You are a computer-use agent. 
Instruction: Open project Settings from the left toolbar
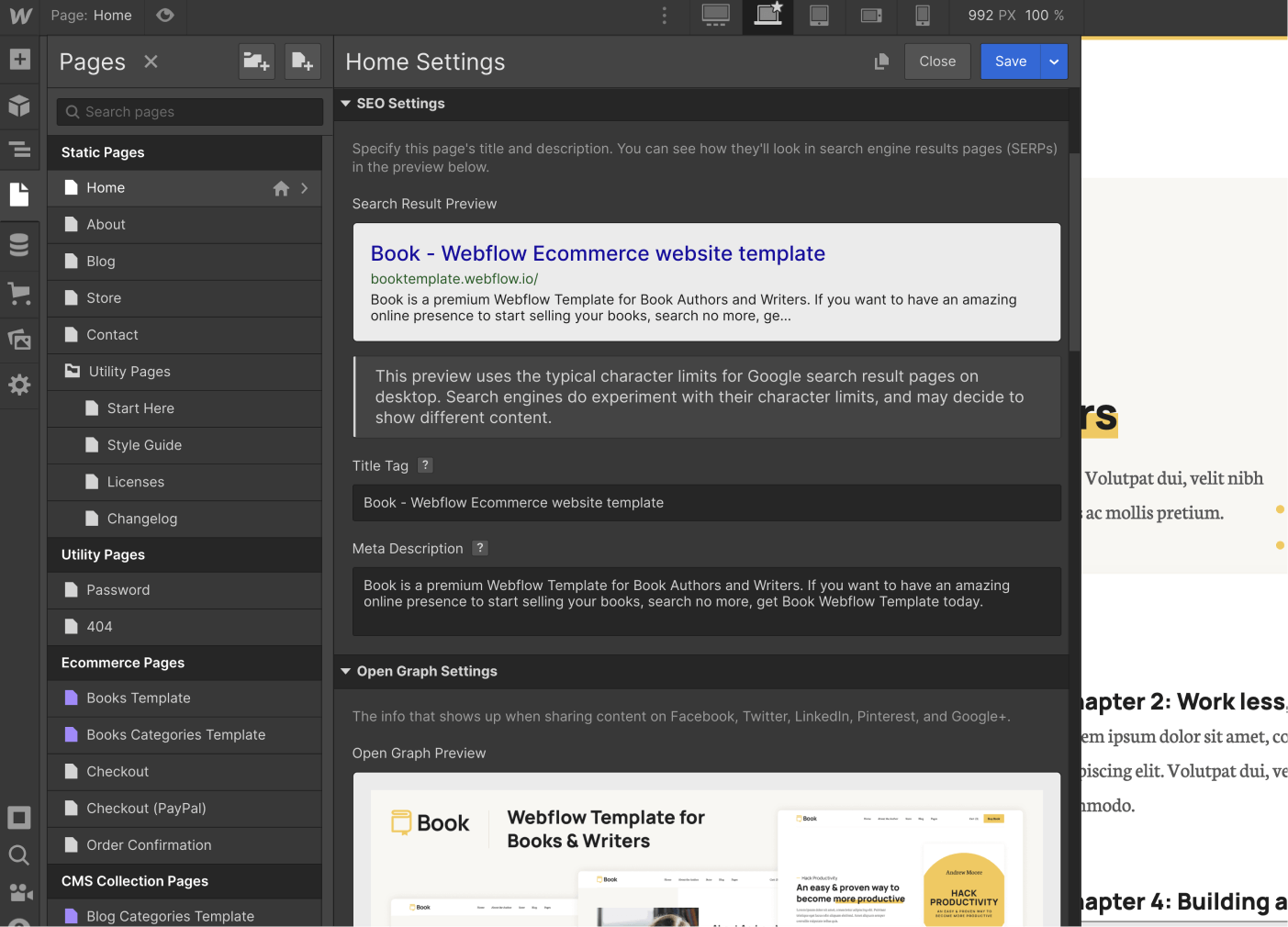pyautogui.click(x=20, y=385)
